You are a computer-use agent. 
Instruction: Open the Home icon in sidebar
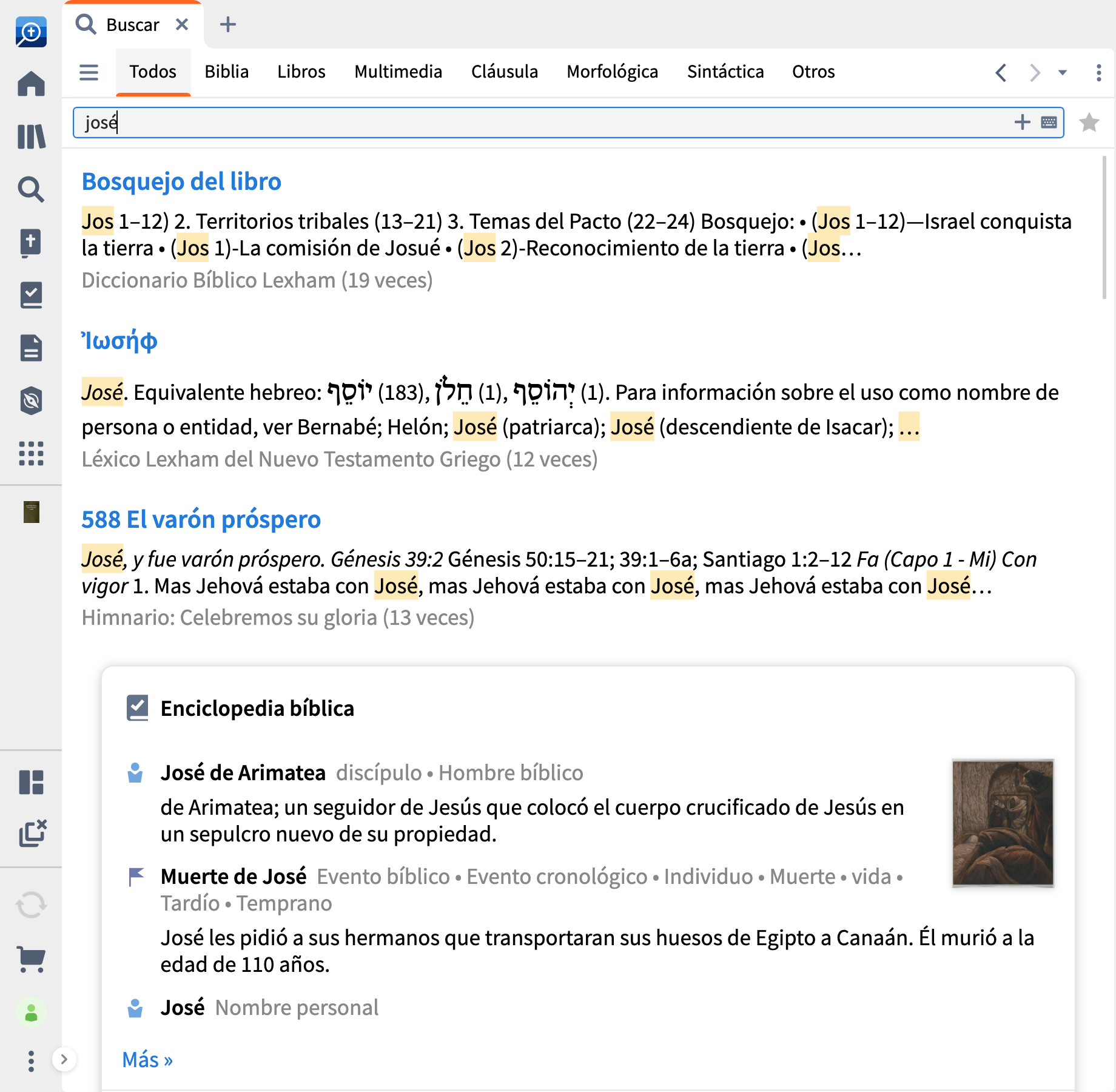31,84
